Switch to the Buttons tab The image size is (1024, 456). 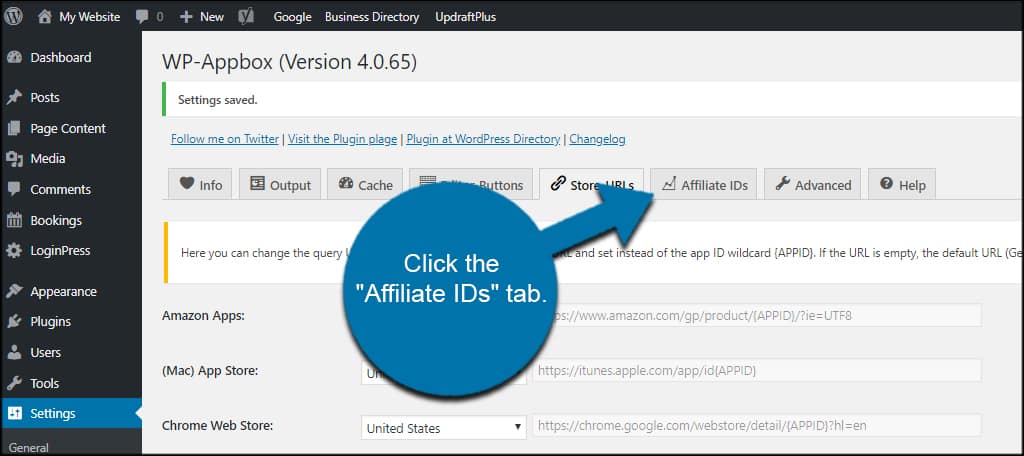[x=471, y=184]
